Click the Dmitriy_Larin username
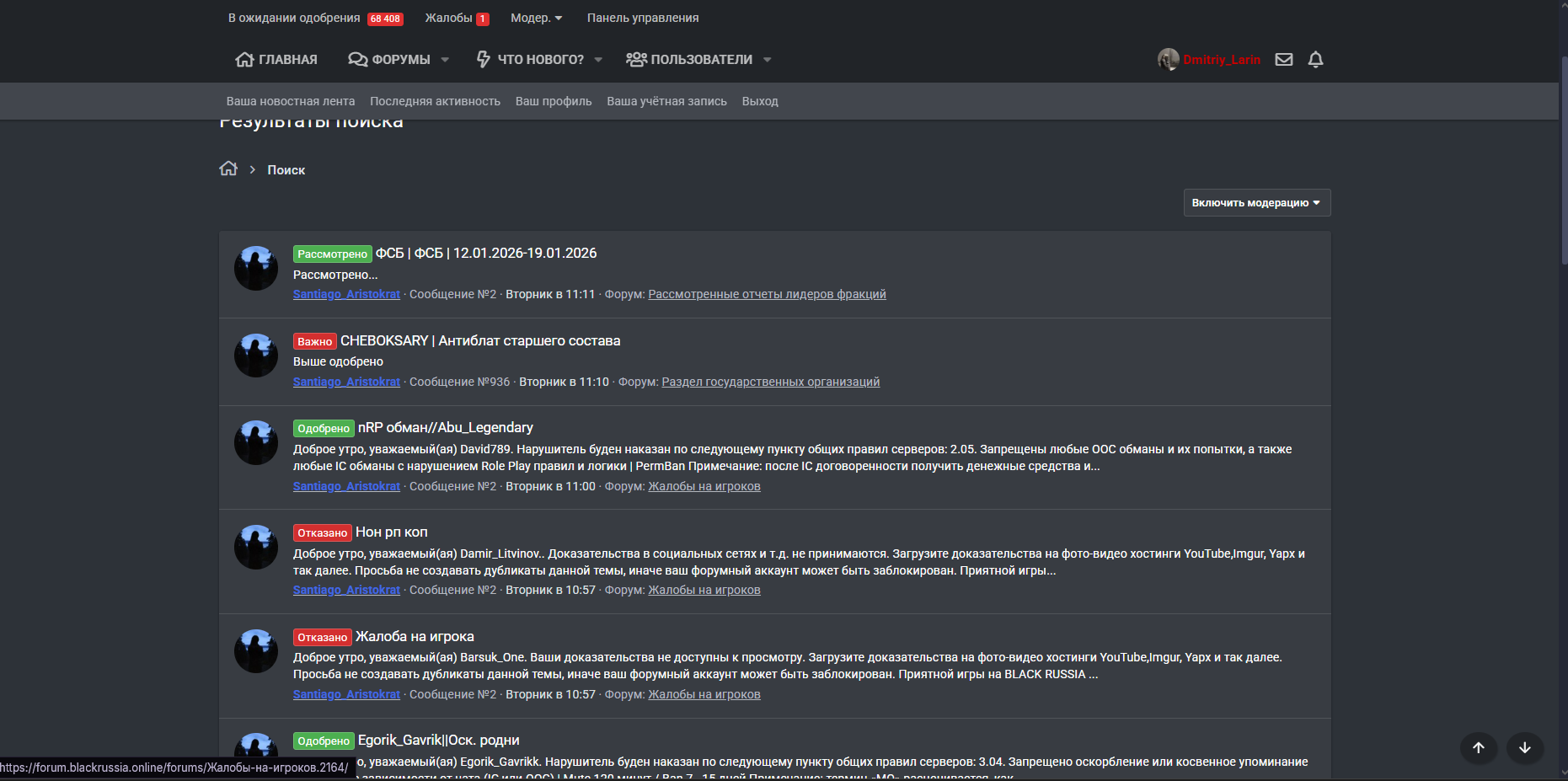The image size is (1568, 781). (x=1222, y=60)
